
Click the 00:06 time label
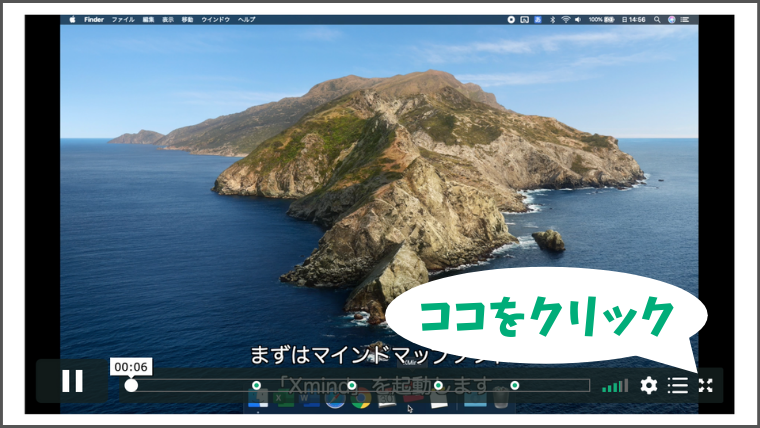[x=131, y=367]
